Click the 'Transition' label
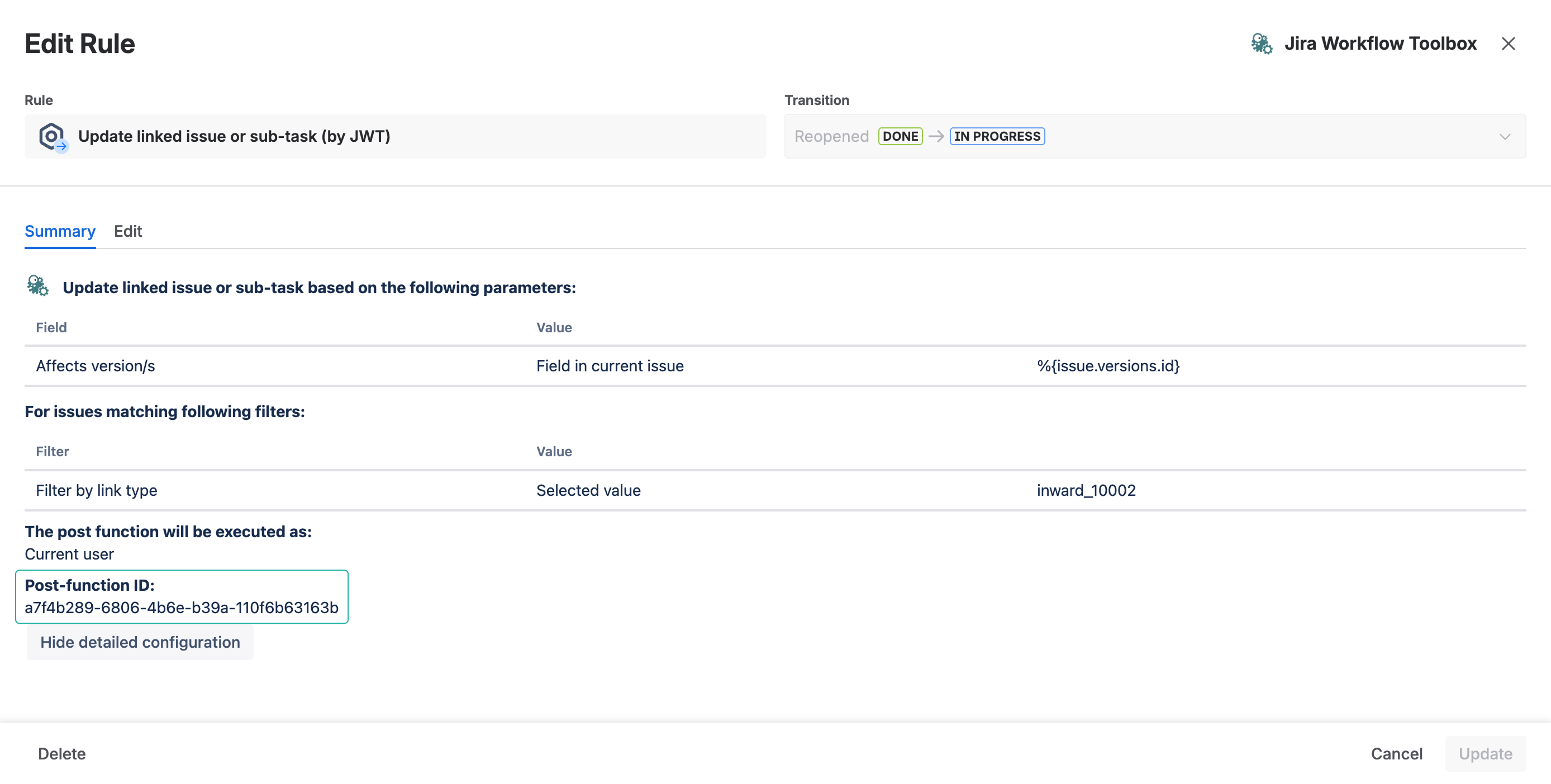The width and height of the screenshot is (1551, 784). 816,100
